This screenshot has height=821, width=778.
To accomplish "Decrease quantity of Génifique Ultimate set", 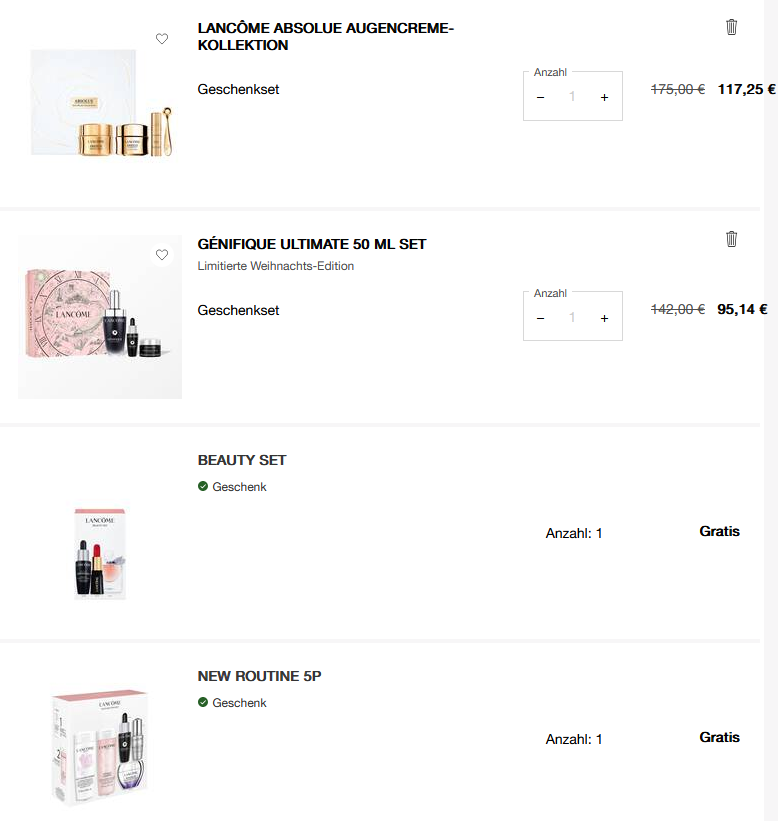I will pyautogui.click(x=541, y=318).
